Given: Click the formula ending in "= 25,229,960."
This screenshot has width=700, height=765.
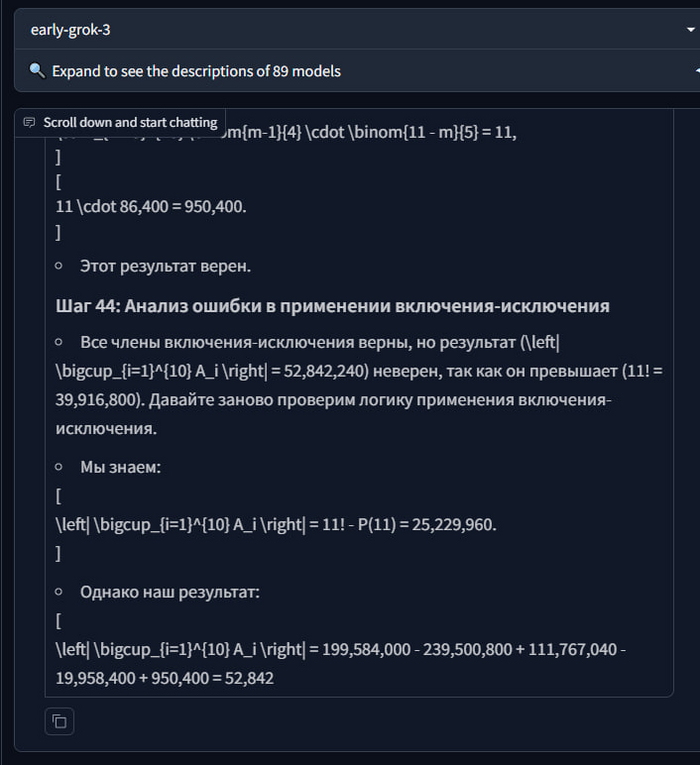Looking at the screenshot, I should [x=276, y=524].
